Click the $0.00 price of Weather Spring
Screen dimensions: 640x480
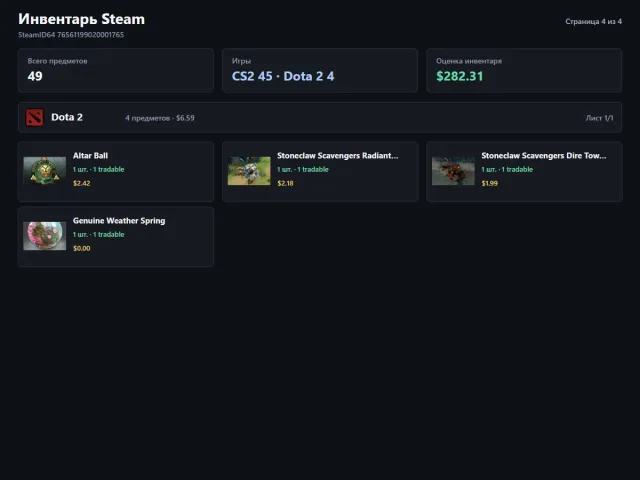pos(82,248)
